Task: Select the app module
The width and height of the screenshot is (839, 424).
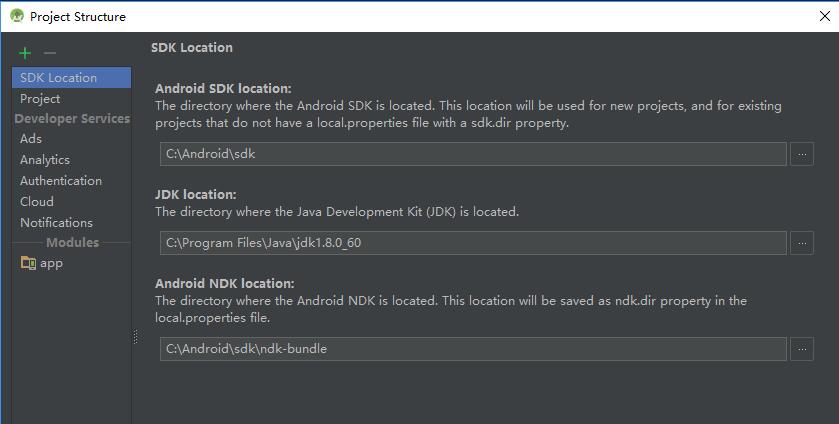Action: 51,263
